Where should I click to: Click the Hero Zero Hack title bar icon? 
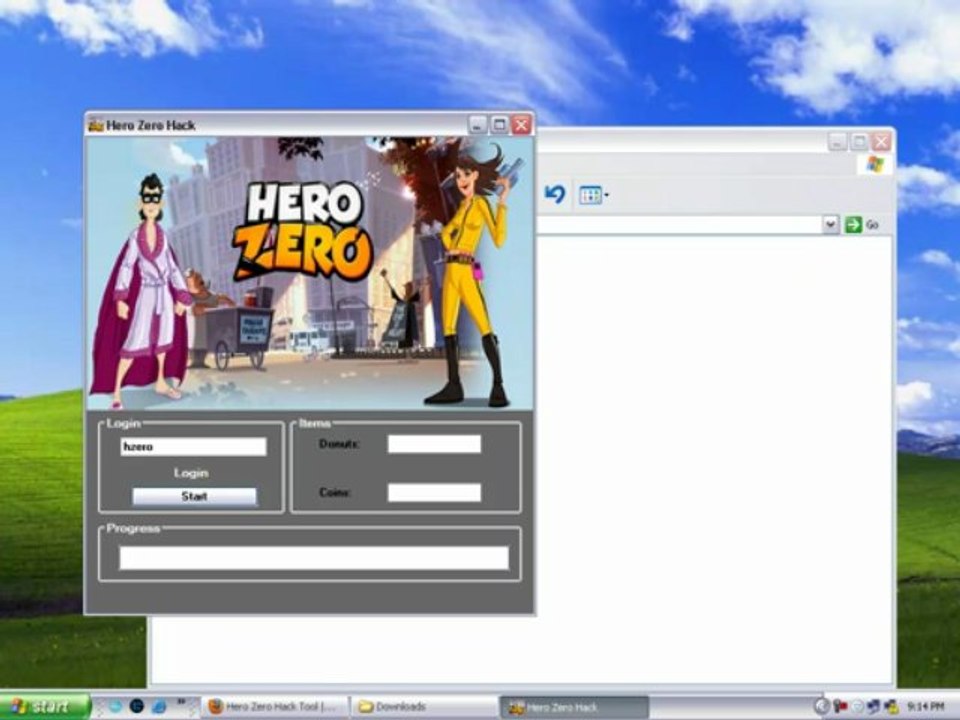[x=96, y=126]
